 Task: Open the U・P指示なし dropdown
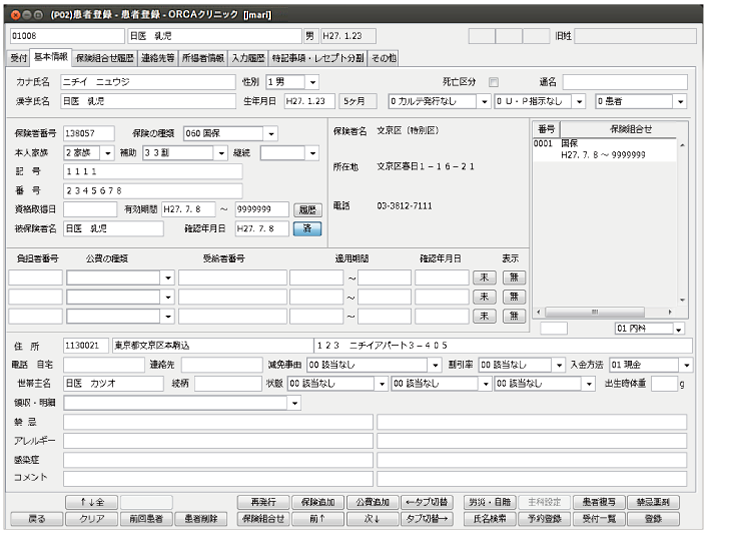579,102
